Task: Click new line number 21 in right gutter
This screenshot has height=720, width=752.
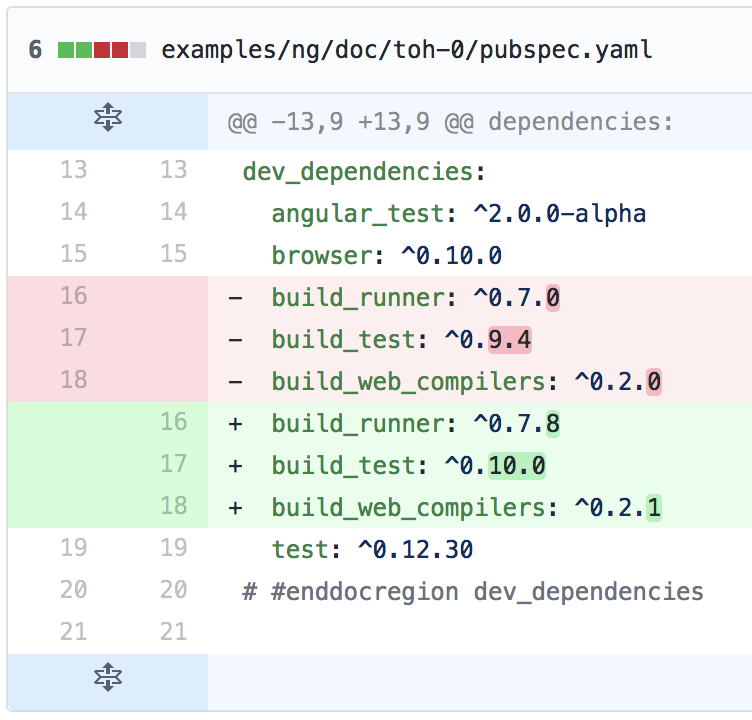Action: pos(173,632)
